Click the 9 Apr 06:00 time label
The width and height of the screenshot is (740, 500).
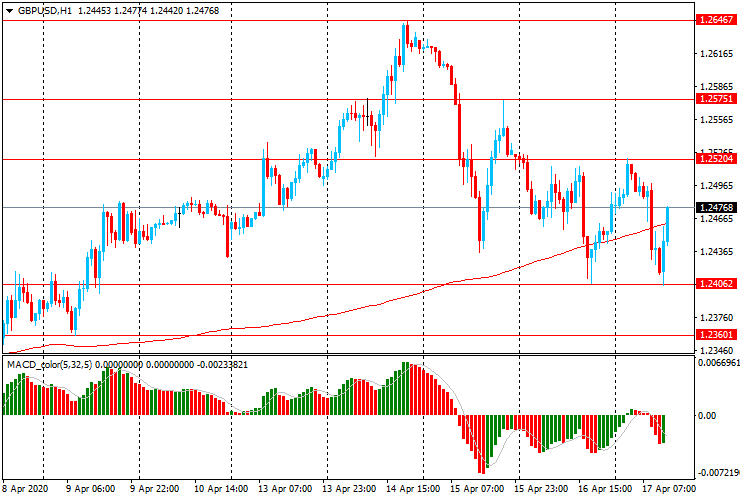pyautogui.click(x=90, y=488)
